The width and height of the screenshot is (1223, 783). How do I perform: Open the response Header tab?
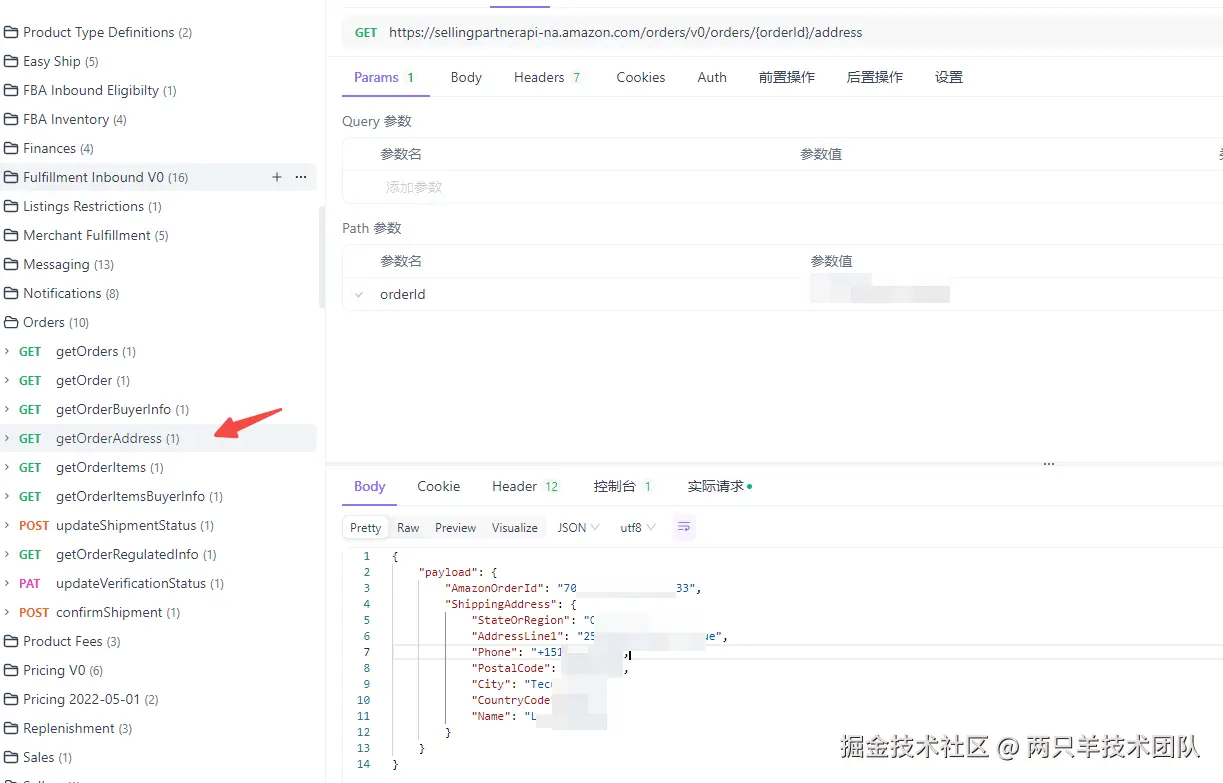tap(525, 486)
